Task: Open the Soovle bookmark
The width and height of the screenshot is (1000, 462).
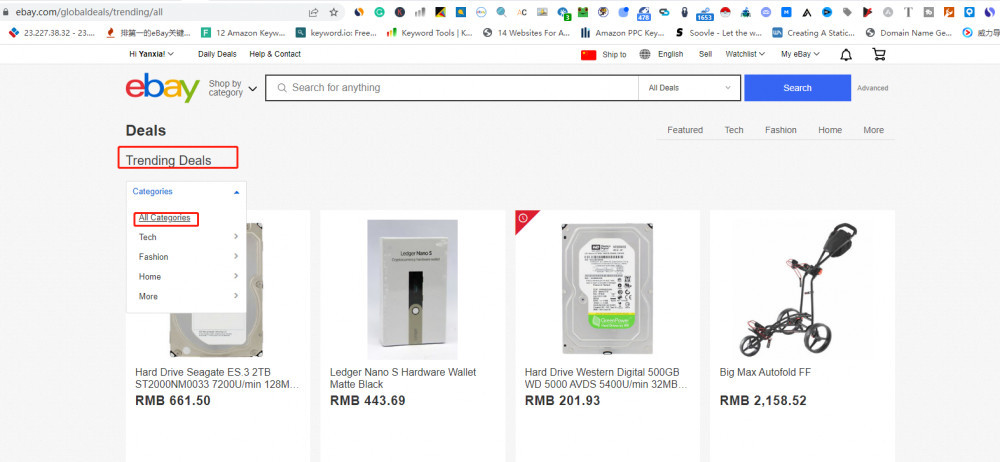Action: (x=717, y=33)
